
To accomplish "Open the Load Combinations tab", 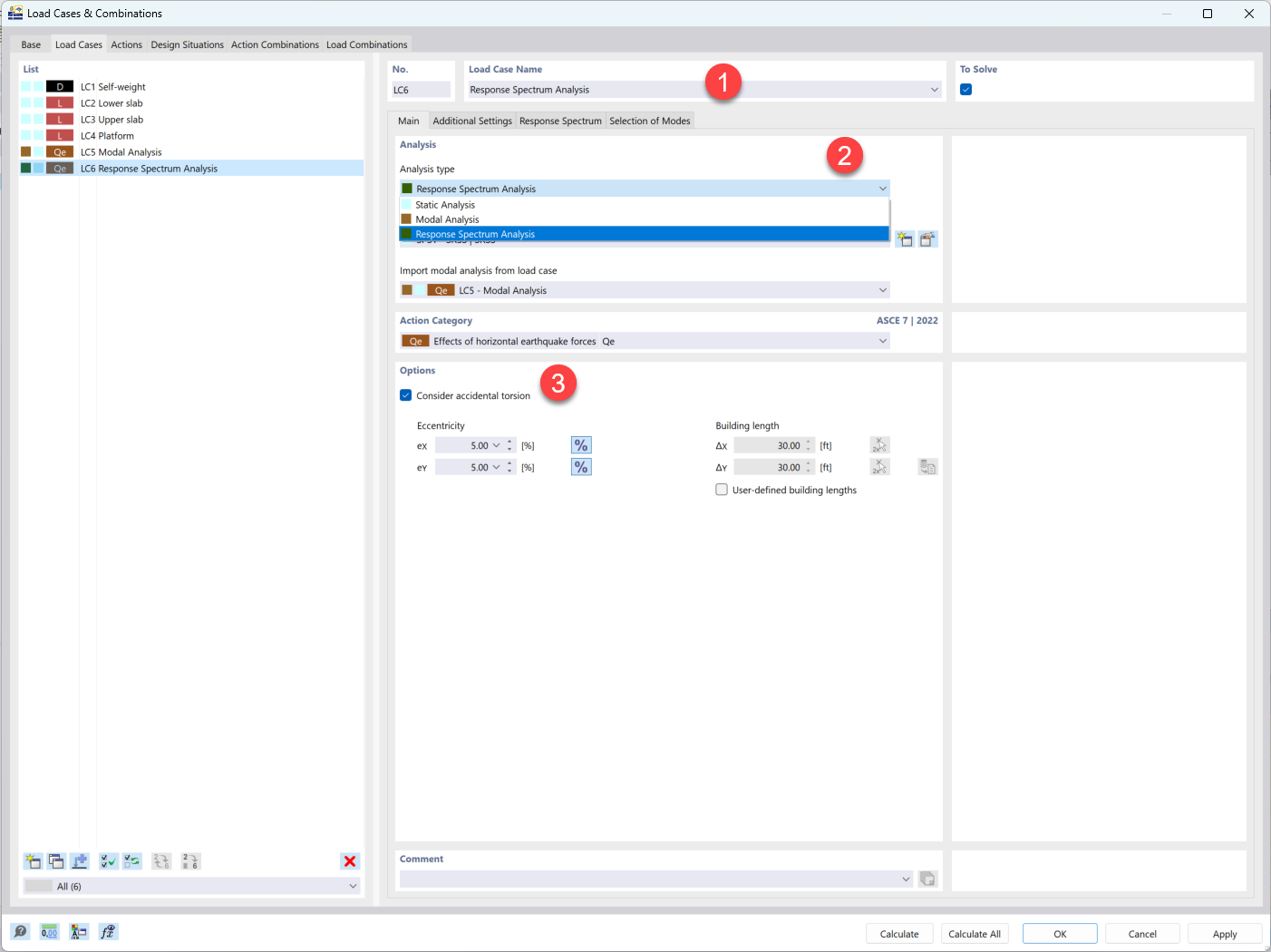I will (x=366, y=44).
